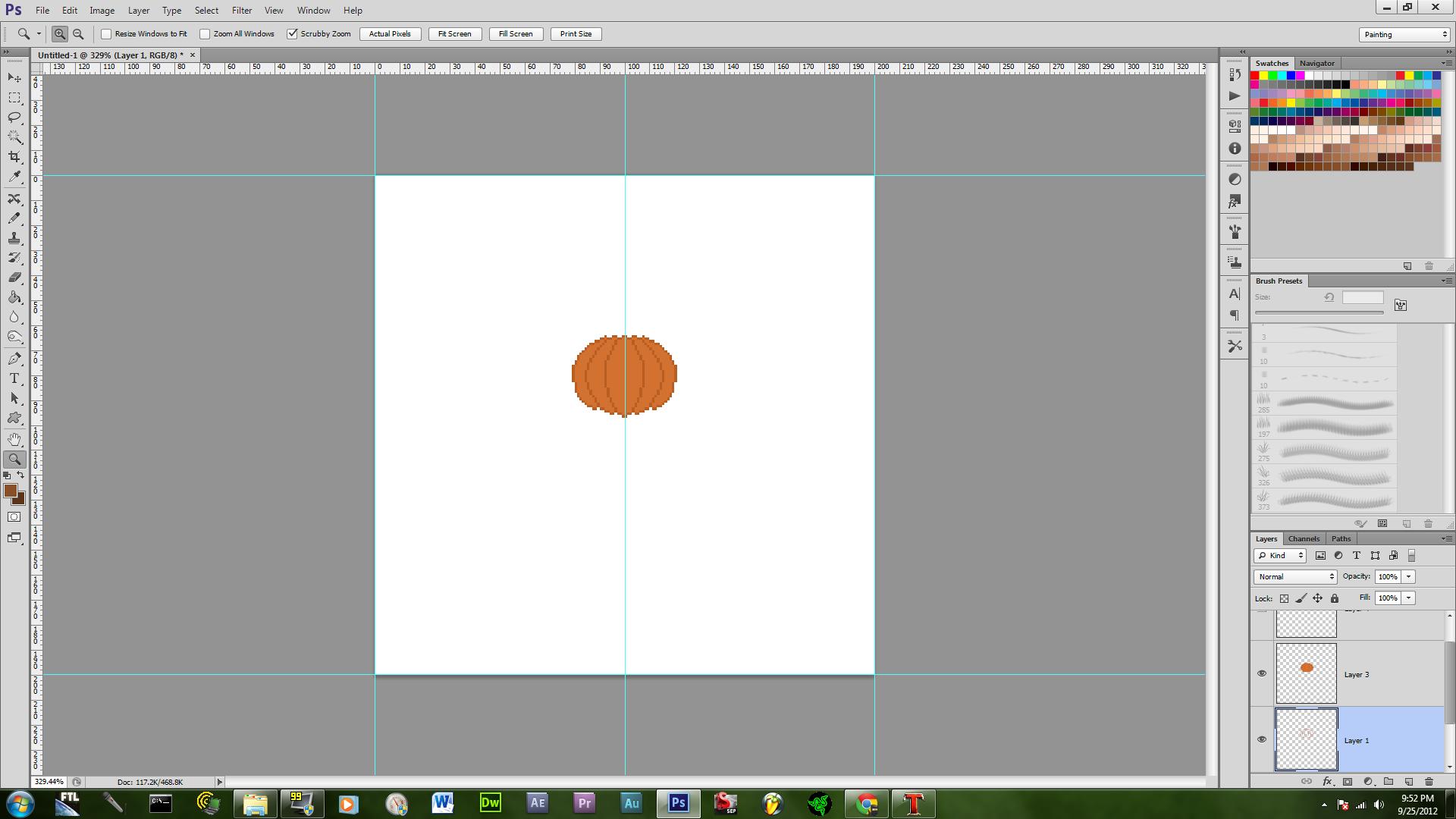The height and width of the screenshot is (819, 1456).
Task: Select the Horizontal Type tool
Action: [x=14, y=378]
